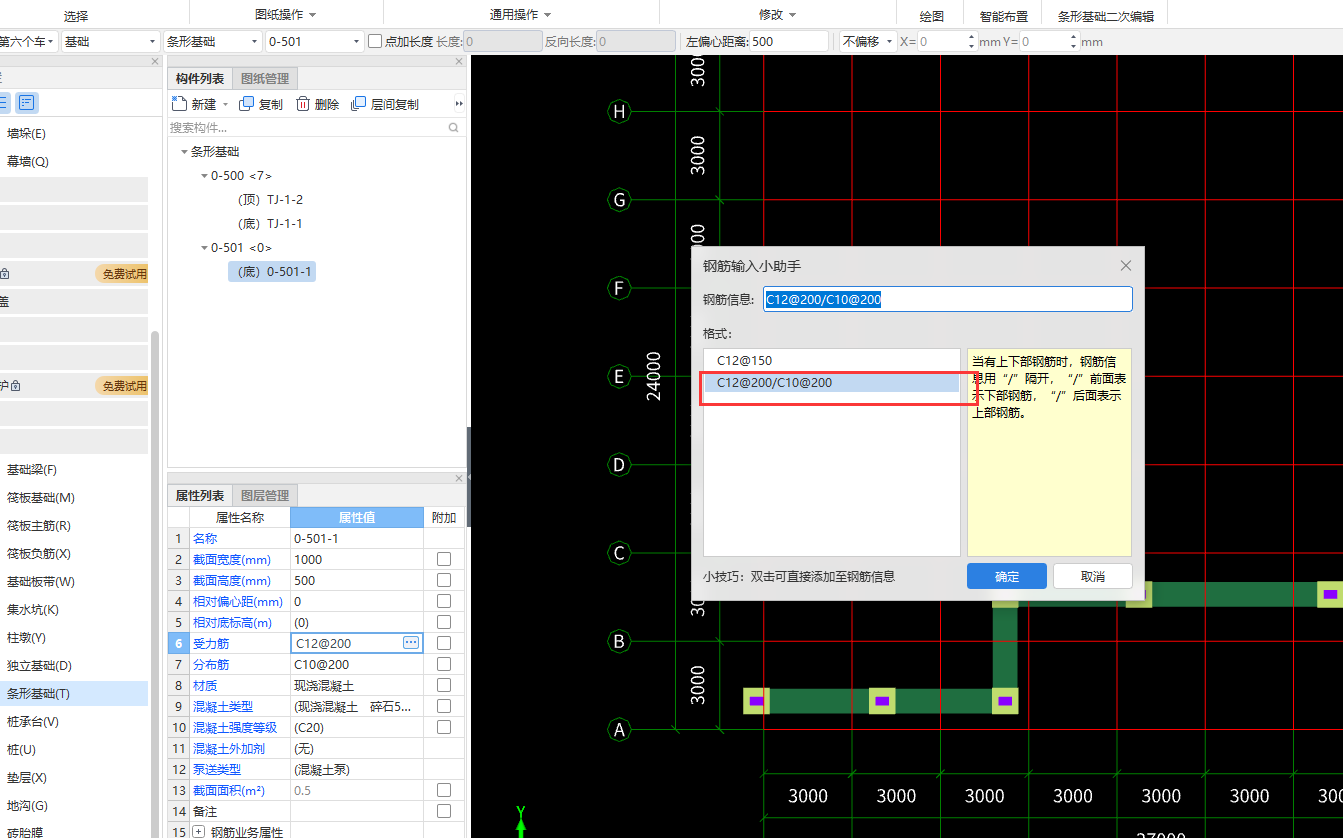Check the 附加 box for 材质
This screenshot has width=1343, height=838.
click(444, 685)
